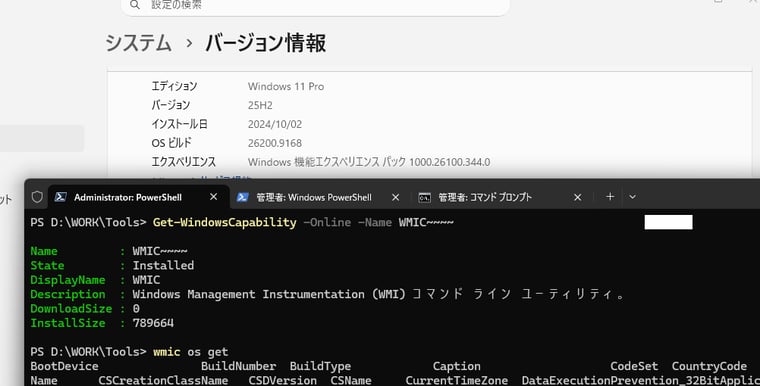Click the DisplayName WMIC output line
760x386 pixels.
tap(95, 280)
